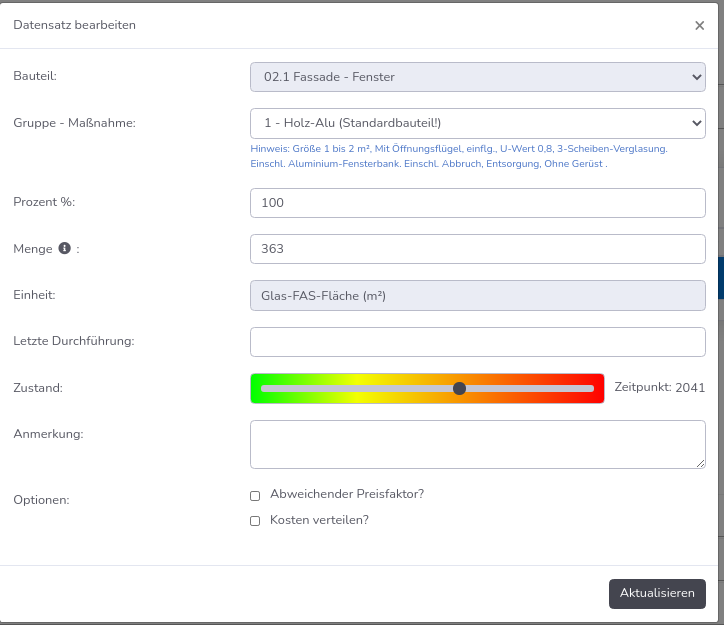Click into the Menge input field

tap(477, 249)
